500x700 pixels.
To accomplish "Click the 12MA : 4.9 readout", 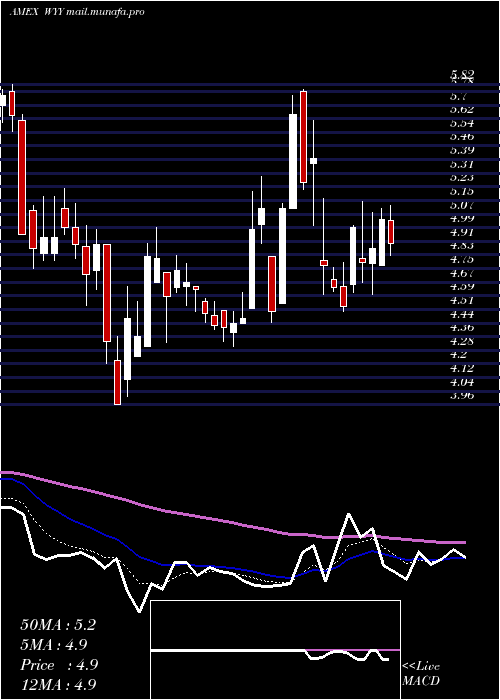I will [58, 684].
